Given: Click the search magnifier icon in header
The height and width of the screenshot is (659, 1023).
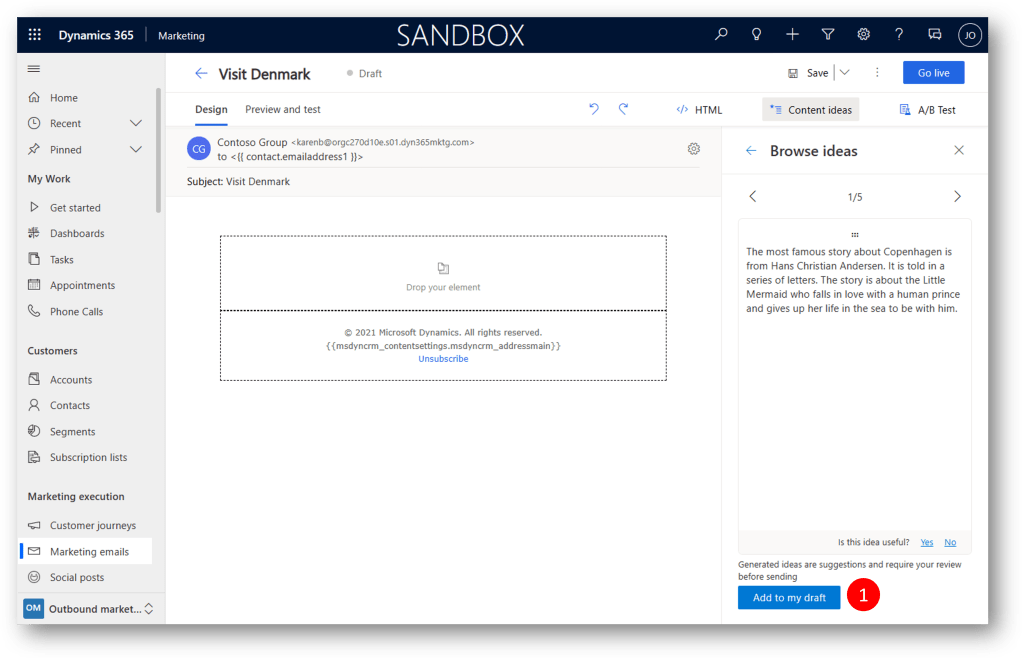Looking at the screenshot, I should coord(721,35).
